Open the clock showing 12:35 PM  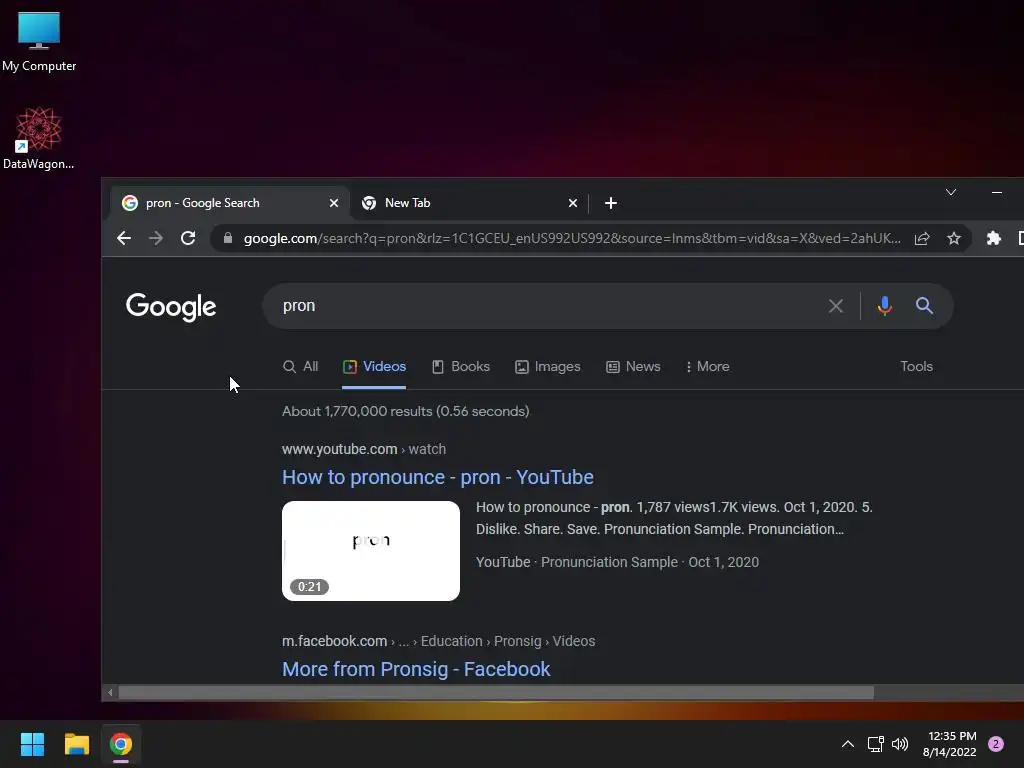(x=950, y=744)
